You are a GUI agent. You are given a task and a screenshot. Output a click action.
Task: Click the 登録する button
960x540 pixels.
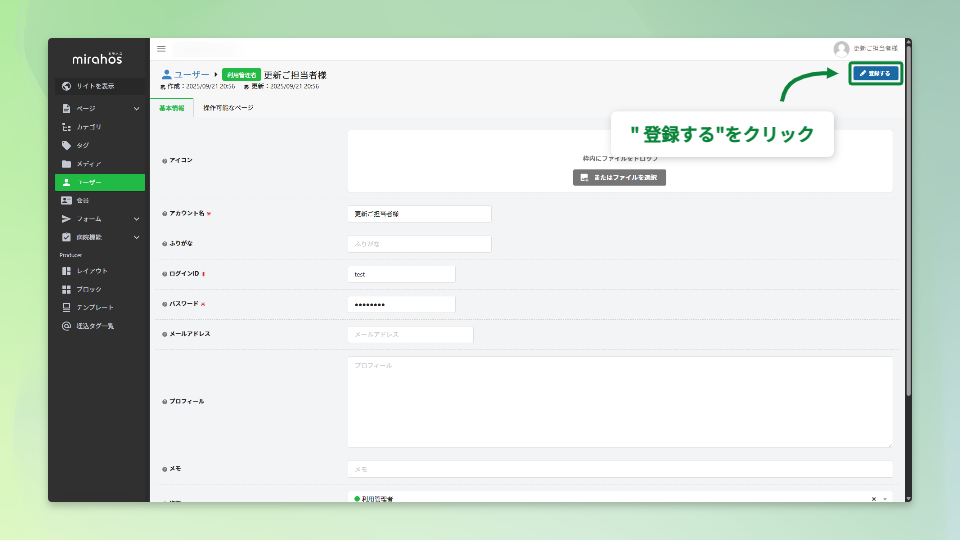[876, 73]
